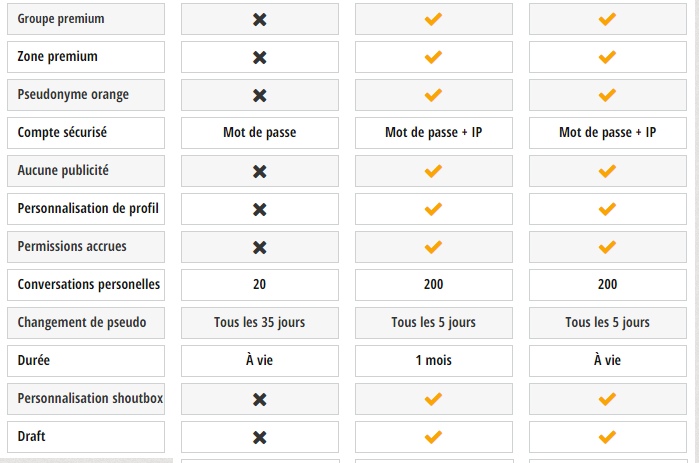Click the black X icon for Groupe premium
Viewport: 699px width, 463px height.
pyautogui.click(x=259, y=19)
